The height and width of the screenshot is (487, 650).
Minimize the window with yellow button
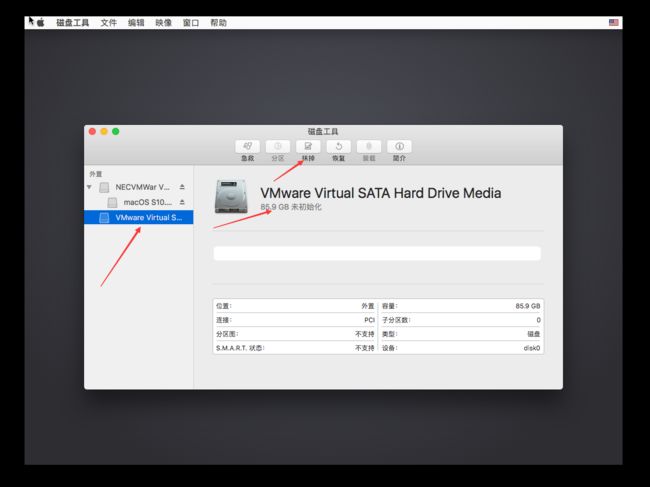pyautogui.click(x=104, y=131)
